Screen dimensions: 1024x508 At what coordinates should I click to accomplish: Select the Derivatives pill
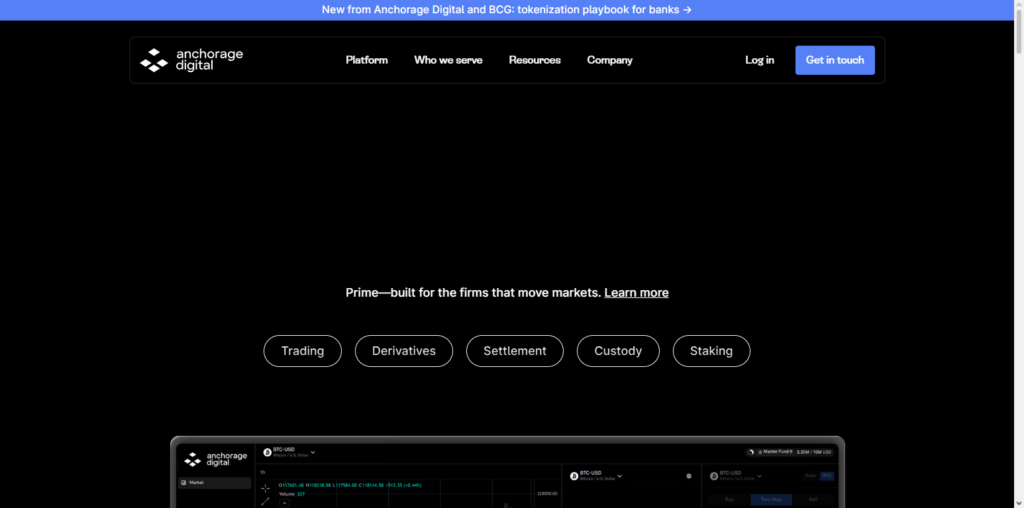(x=404, y=351)
